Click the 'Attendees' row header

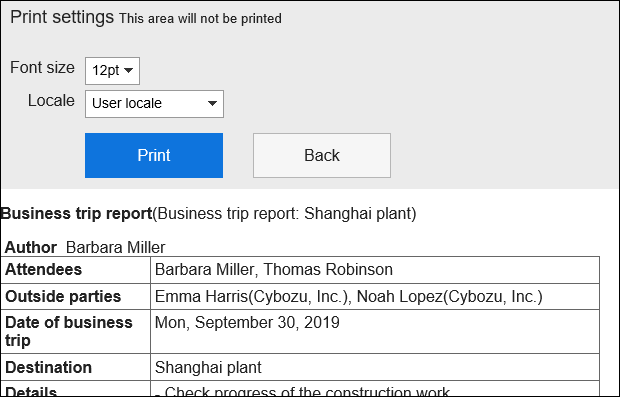point(76,270)
